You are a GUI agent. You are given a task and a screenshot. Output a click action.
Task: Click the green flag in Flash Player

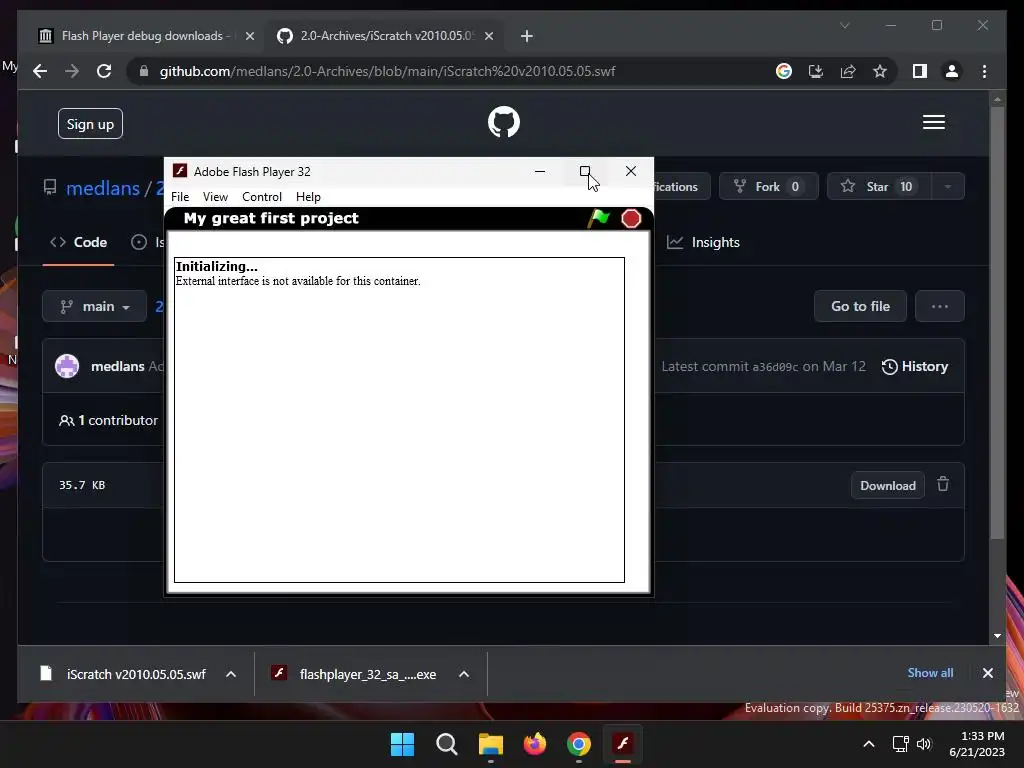599,218
